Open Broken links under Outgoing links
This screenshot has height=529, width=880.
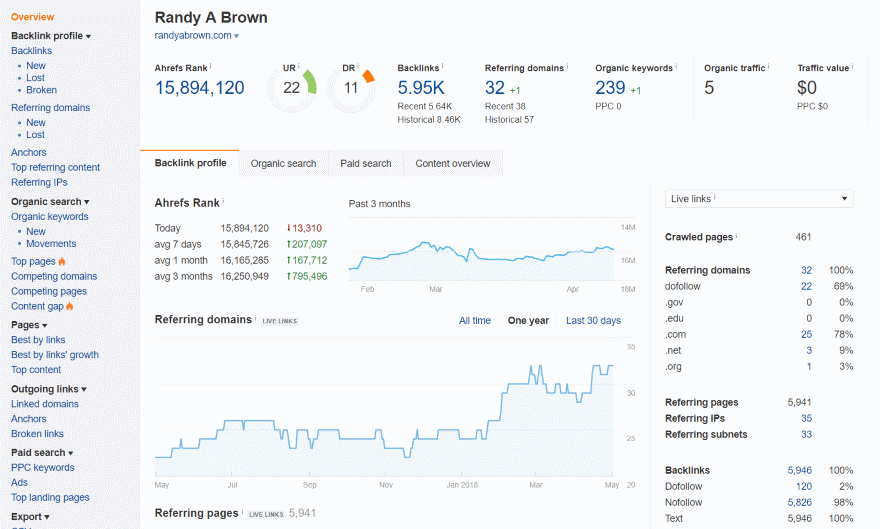point(37,434)
